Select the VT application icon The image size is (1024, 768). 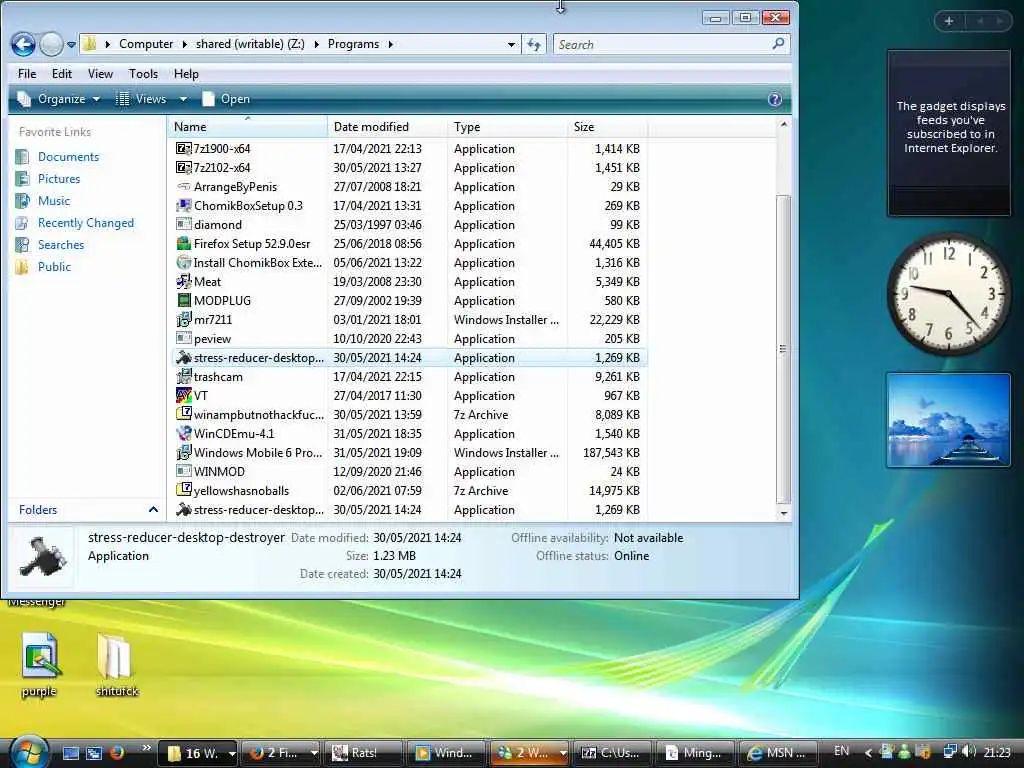pyautogui.click(x=184, y=395)
